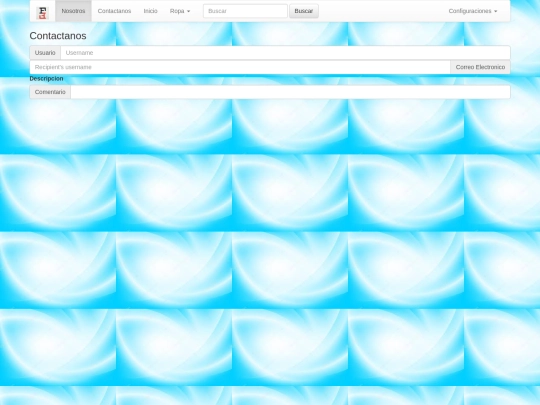The width and height of the screenshot is (540, 405).
Task: Click the Comentario text field
Action: point(290,92)
